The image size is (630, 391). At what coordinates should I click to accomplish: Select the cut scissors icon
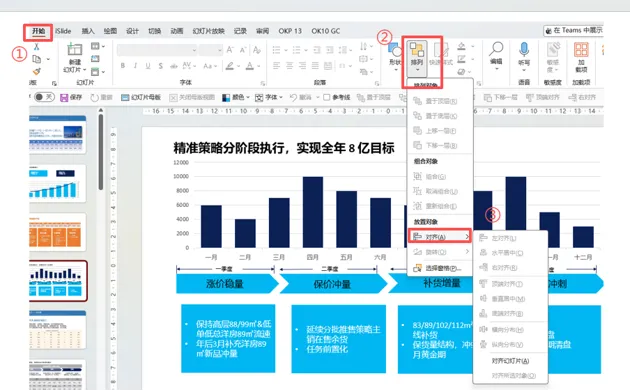(x=37, y=47)
